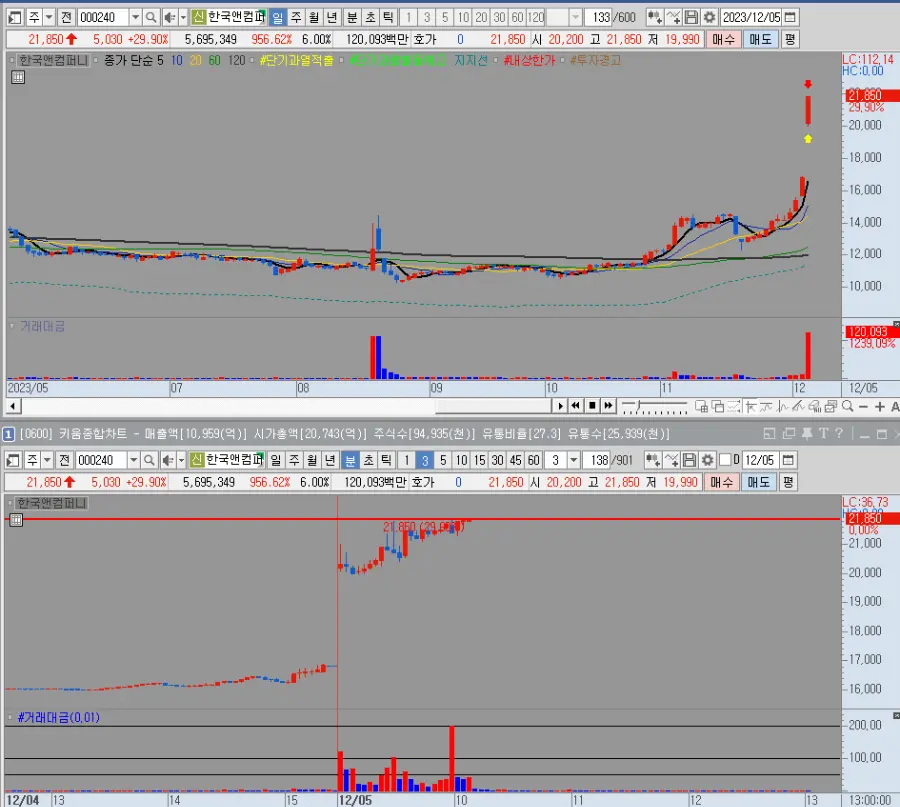
Task: Click stop button under top chart
Action: [592, 406]
